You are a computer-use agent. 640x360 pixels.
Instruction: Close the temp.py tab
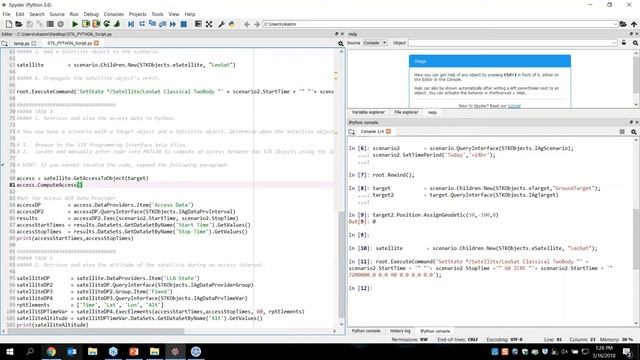[34, 43]
